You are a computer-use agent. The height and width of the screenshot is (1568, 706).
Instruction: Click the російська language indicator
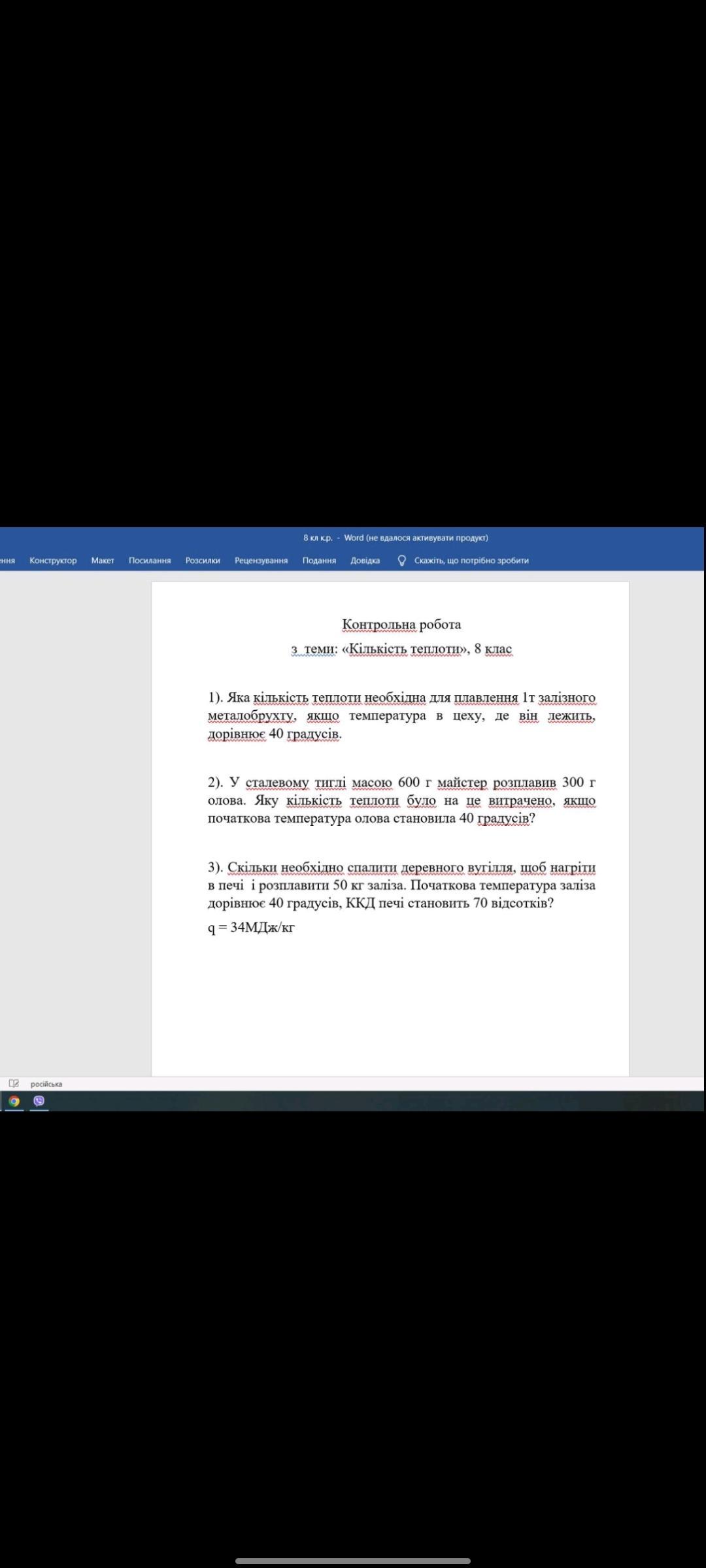pos(46,1084)
